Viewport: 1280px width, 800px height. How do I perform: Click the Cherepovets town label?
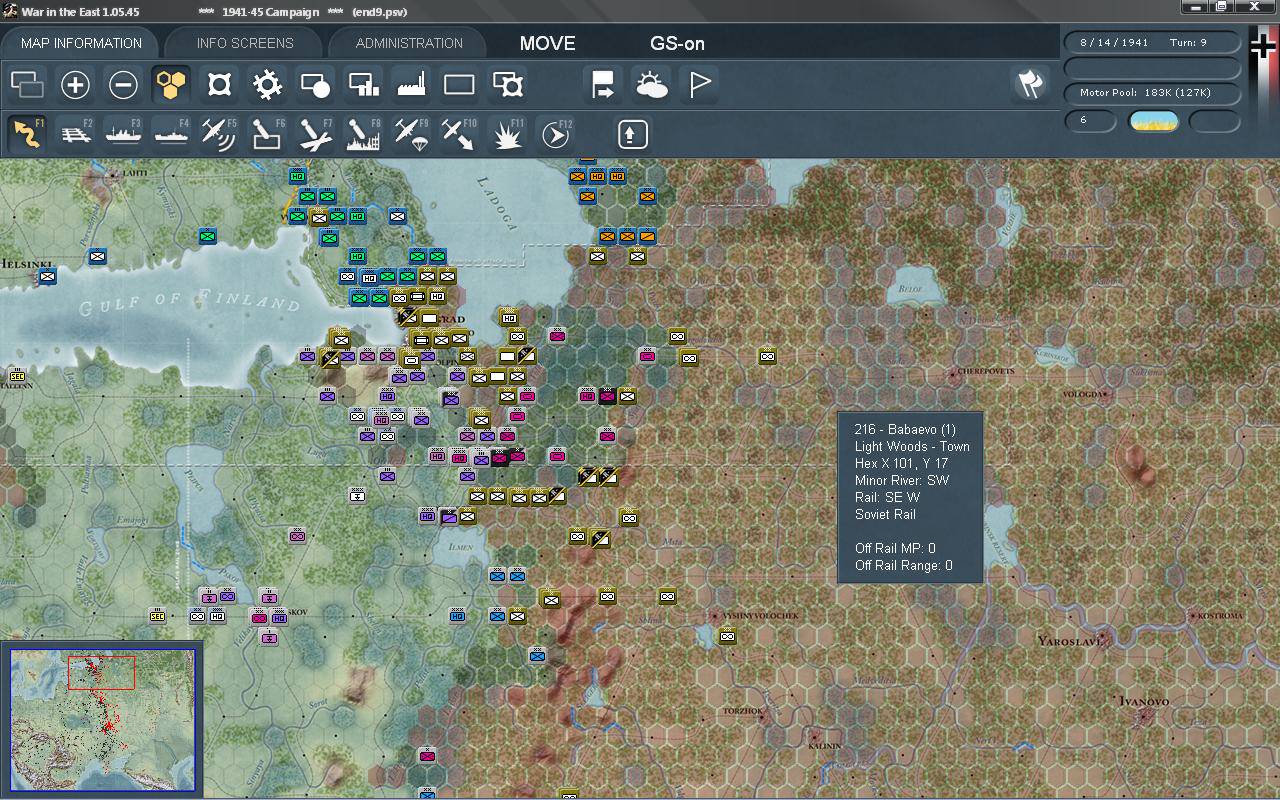986,371
